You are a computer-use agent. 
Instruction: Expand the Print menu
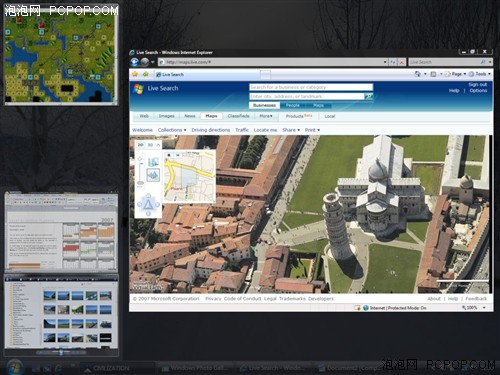pos(312,130)
